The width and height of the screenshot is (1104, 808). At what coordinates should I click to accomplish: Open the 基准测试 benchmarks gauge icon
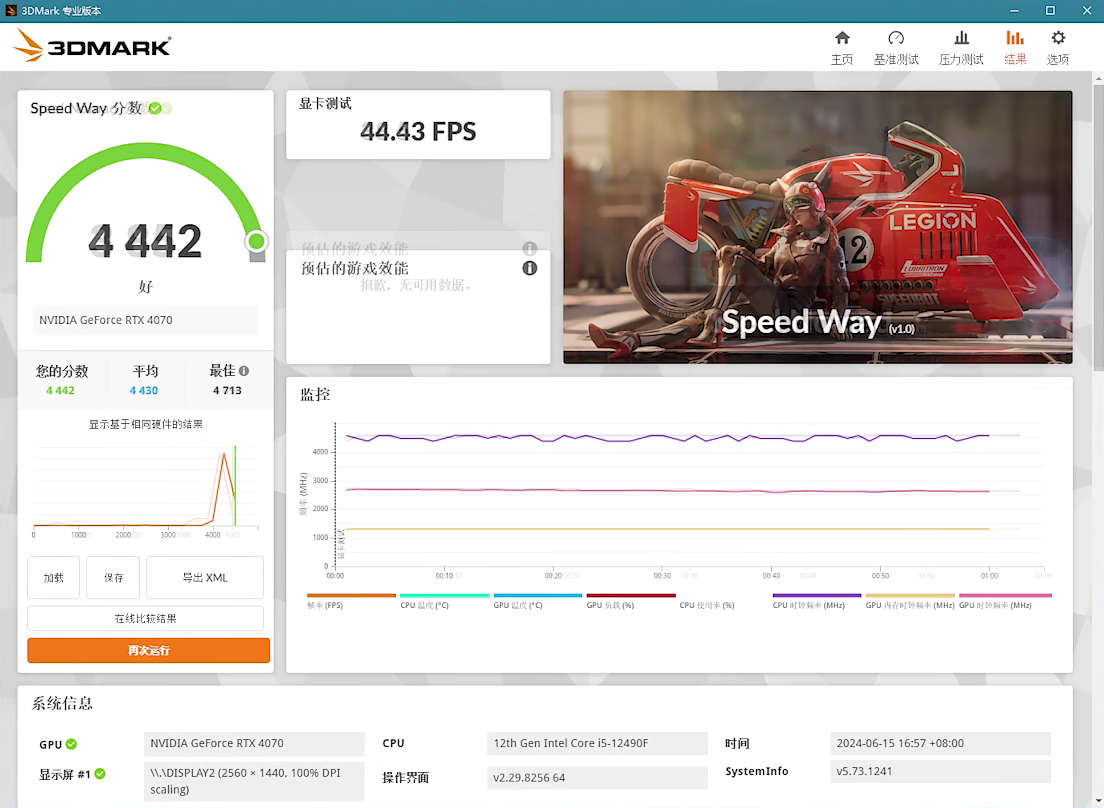(x=896, y=38)
